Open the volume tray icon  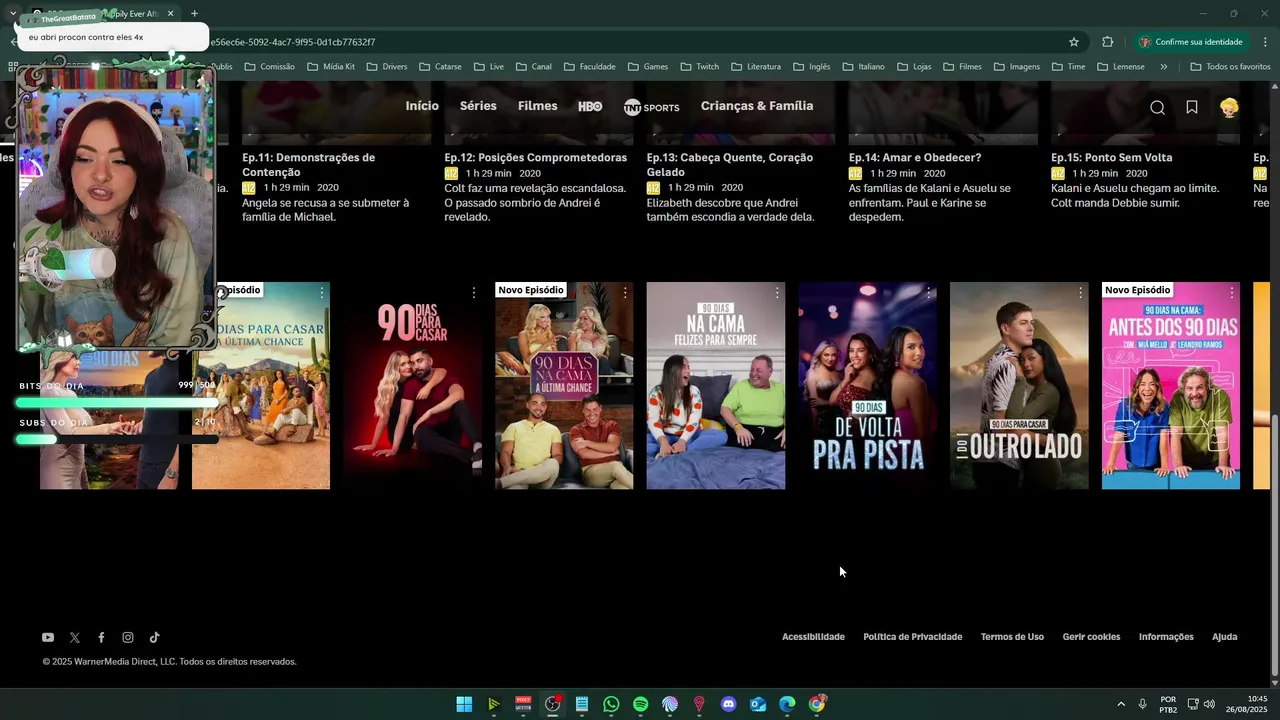pyautogui.click(x=1209, y=704)
